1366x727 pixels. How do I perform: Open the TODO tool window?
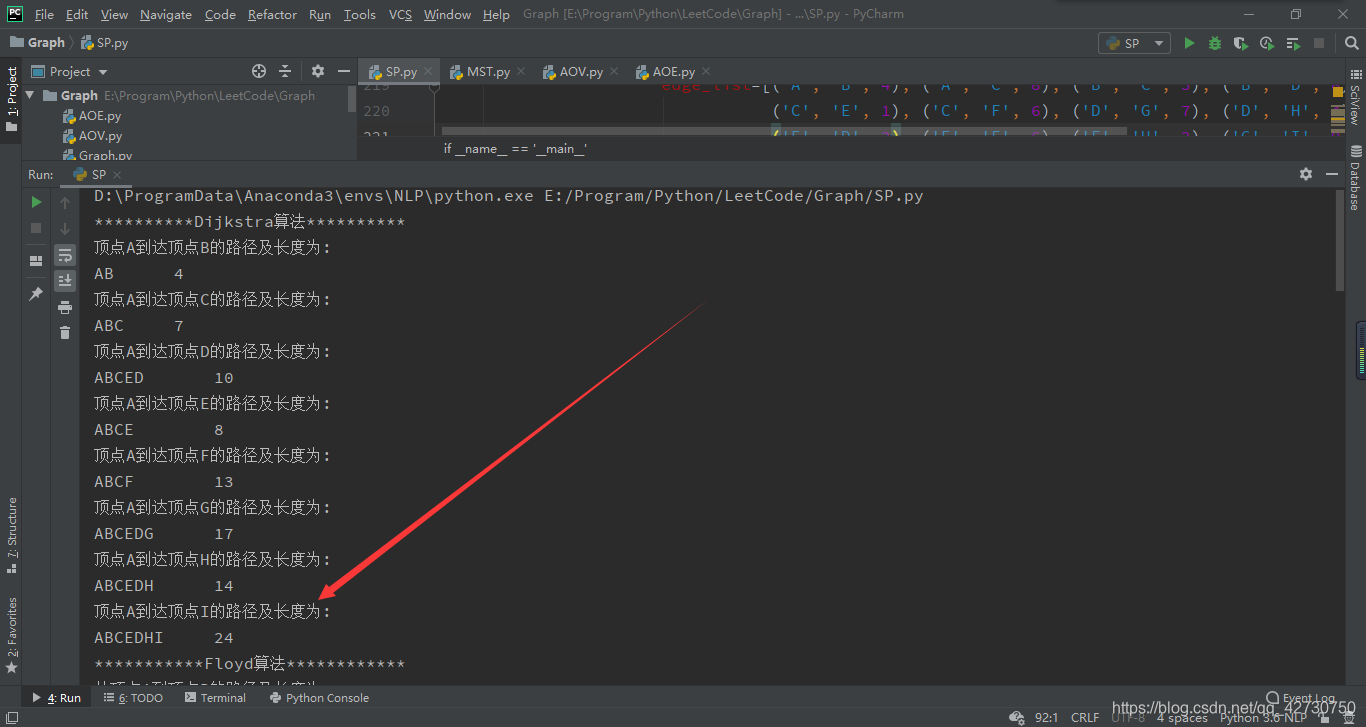coord(135,698)
